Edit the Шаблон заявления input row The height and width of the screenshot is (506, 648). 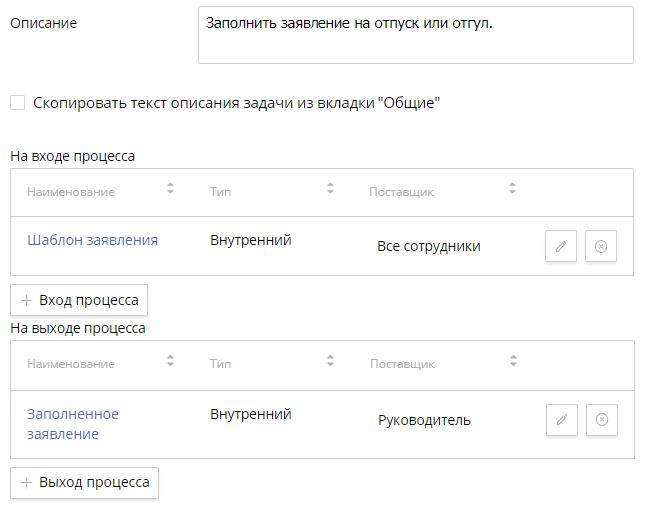[x=561, y=246]
